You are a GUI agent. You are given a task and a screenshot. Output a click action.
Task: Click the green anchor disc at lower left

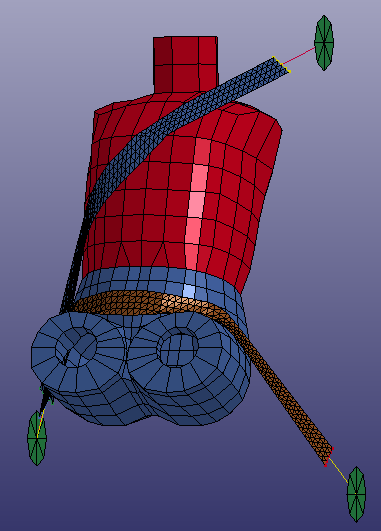[x=37, y=438]
